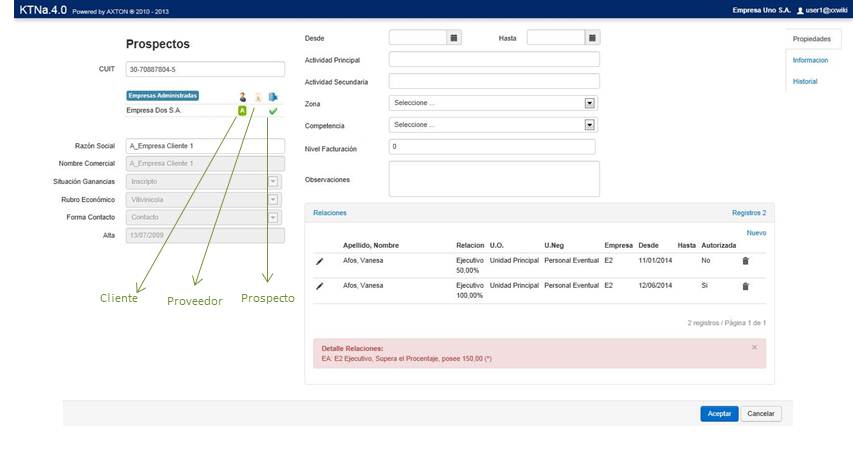The height and width of the screenshot is (451, 853).
Task: Dismiss the Detalle Relaciones error alert
Action: click(x=754, y=347)
